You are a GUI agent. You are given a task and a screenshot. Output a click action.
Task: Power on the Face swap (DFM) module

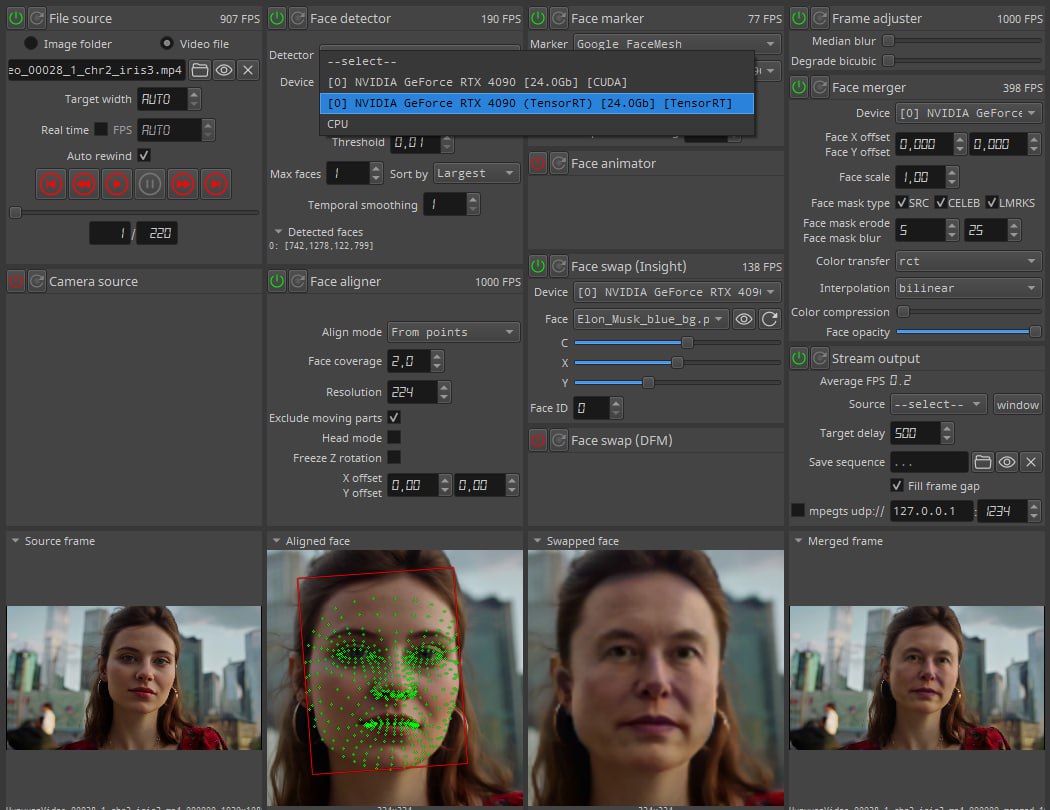tap(538, 440)
